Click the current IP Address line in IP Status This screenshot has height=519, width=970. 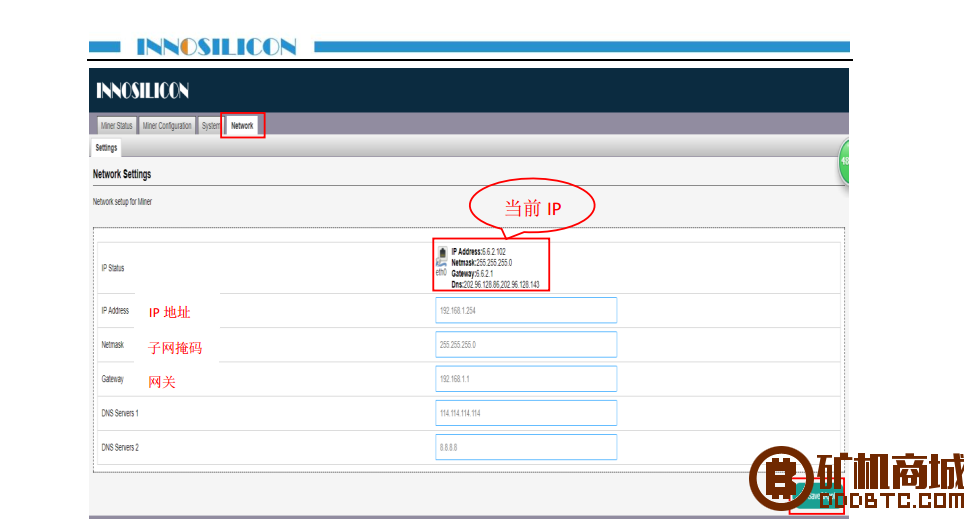479,252
